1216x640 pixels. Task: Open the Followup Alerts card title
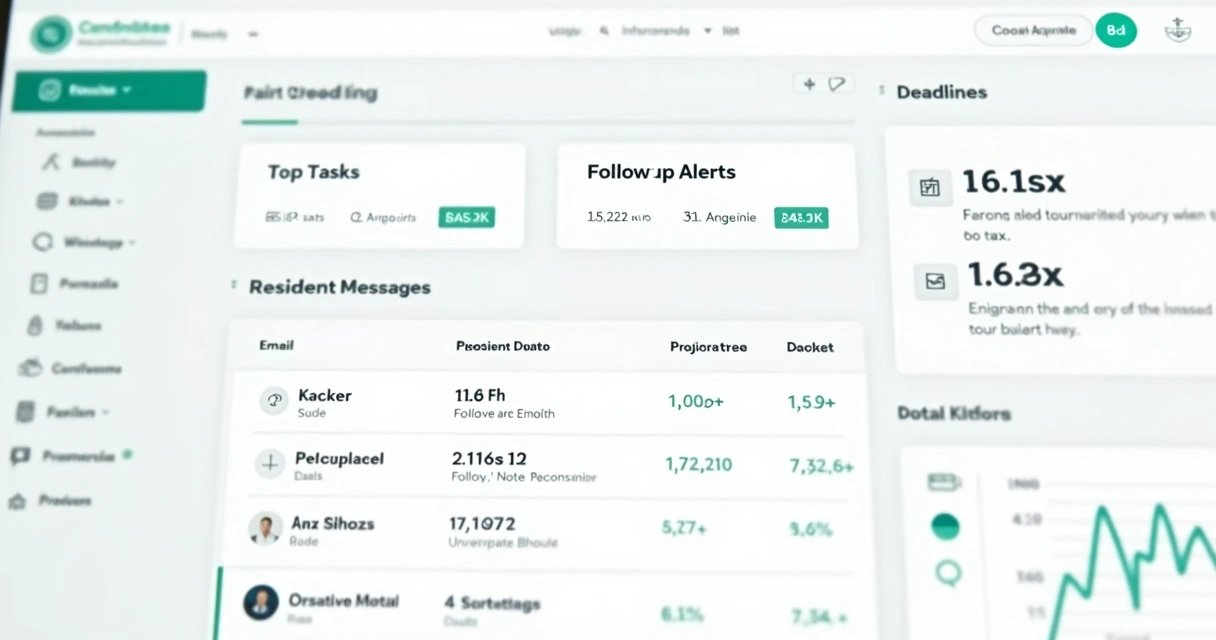pos(661,172)
